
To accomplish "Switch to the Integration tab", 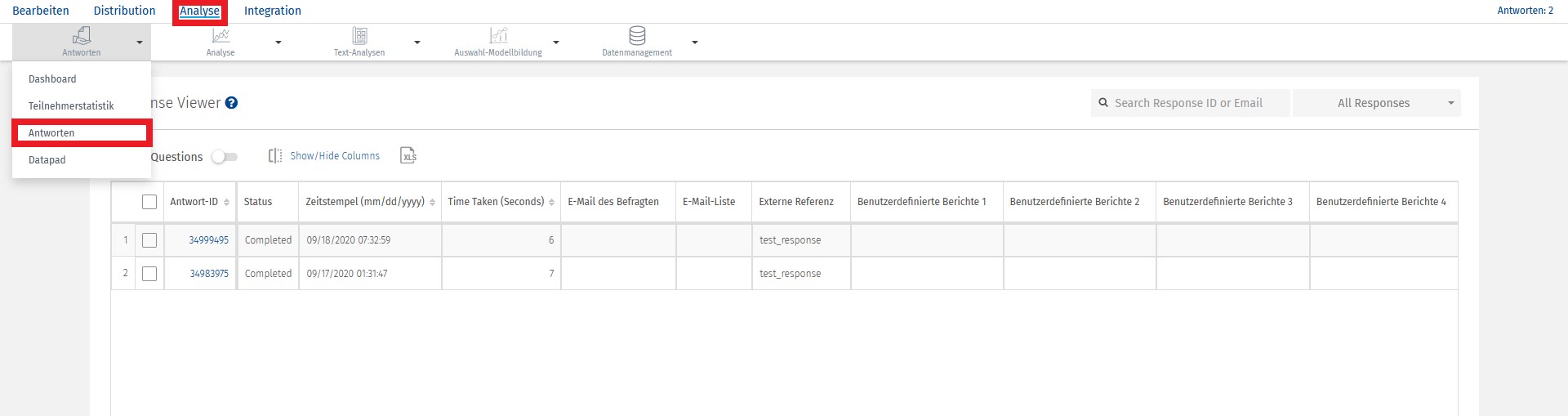I will (x=273, y=11).
